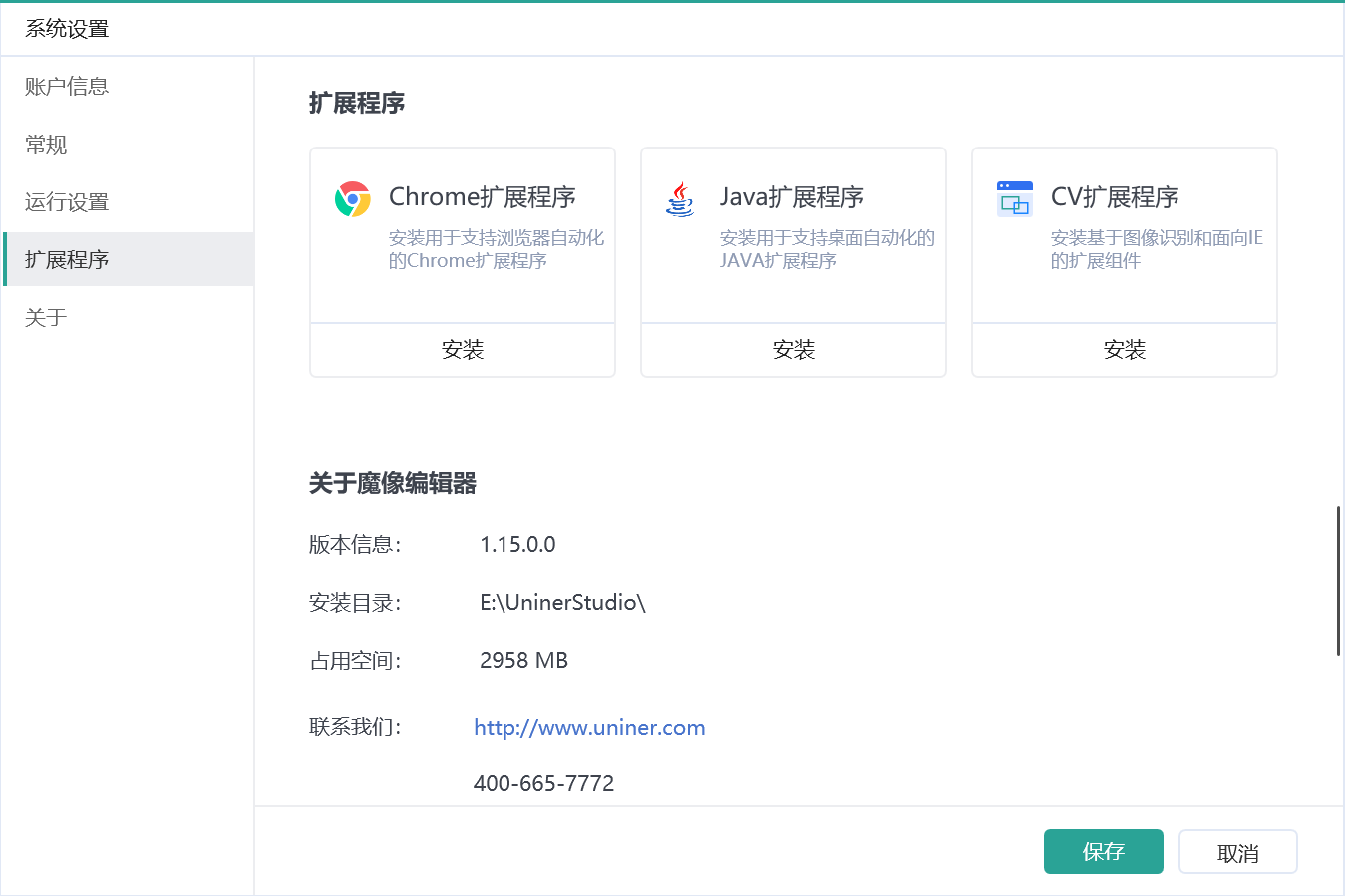This screenshot has width=1345, height=896.
Task: Click the 扩展程序 section heading
Action: click(357, 103)
